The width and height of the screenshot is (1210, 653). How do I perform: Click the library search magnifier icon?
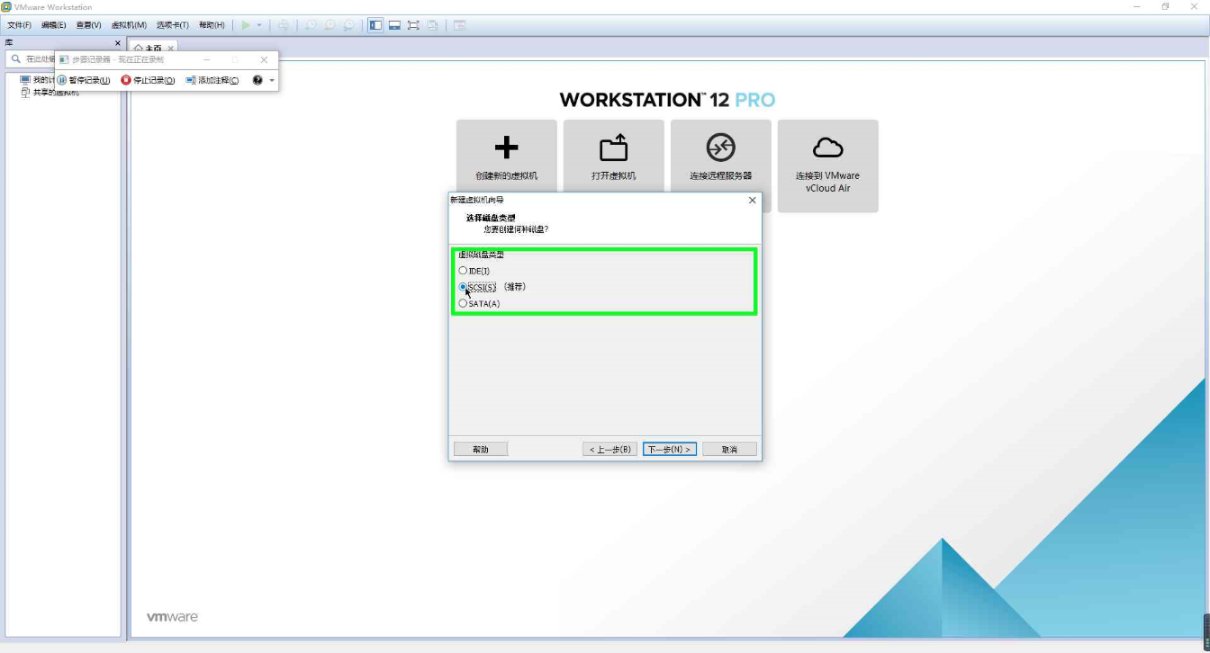(15, 59)
